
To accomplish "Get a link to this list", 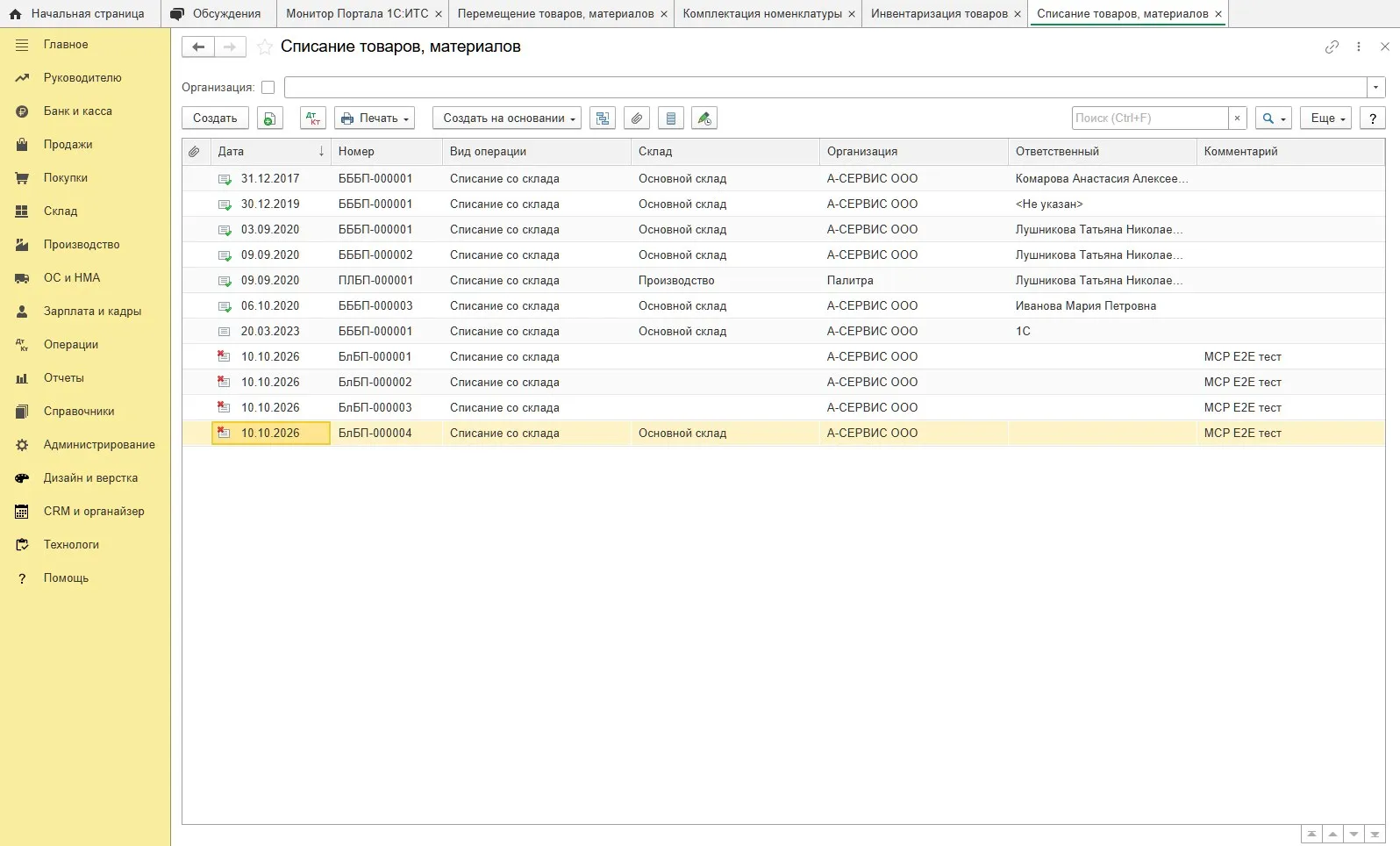I will pyautogui.click(x=1332, y=47).
